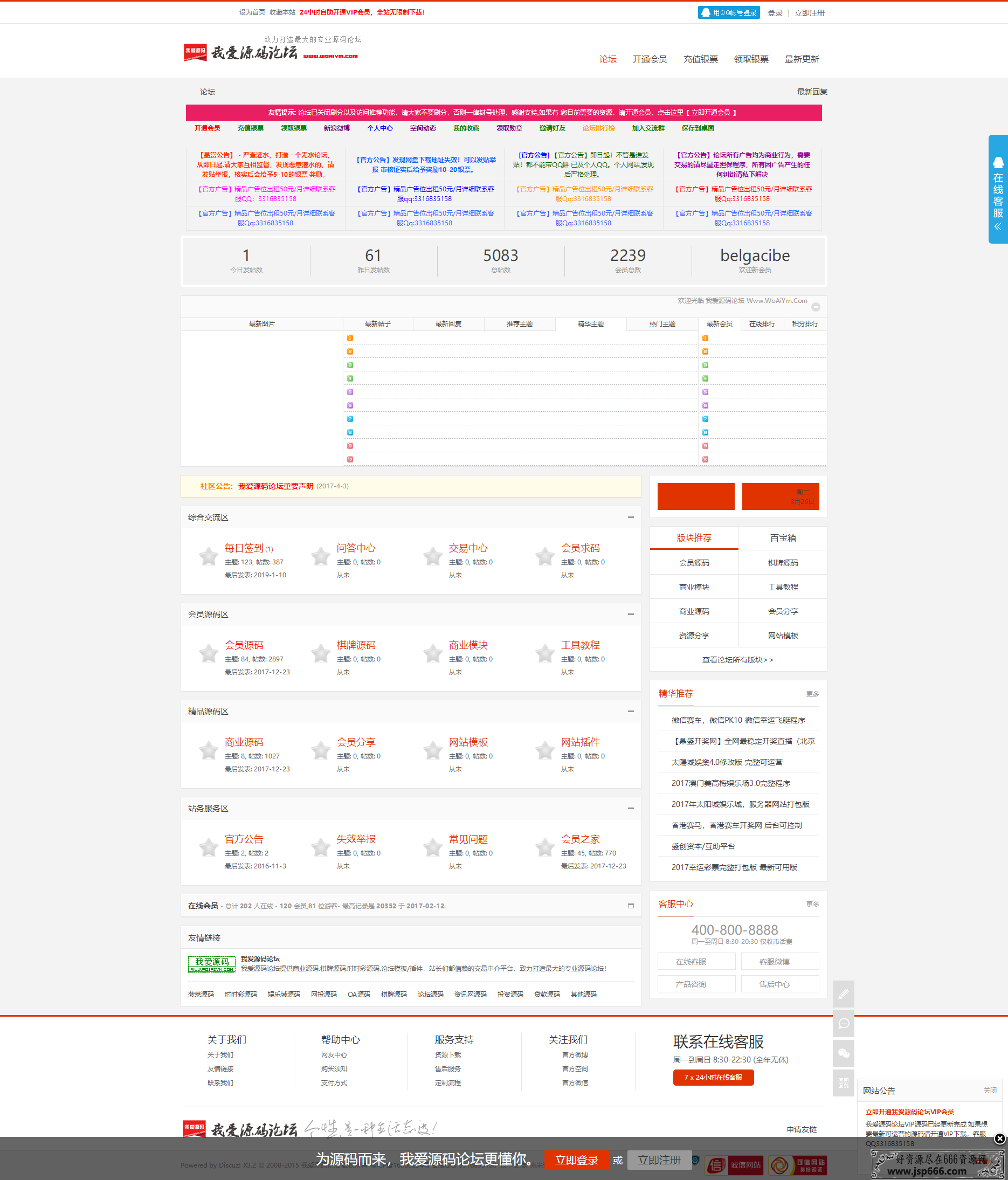
Task: Click the pencil post icon in floating sidebar
Action: [844, 994]
